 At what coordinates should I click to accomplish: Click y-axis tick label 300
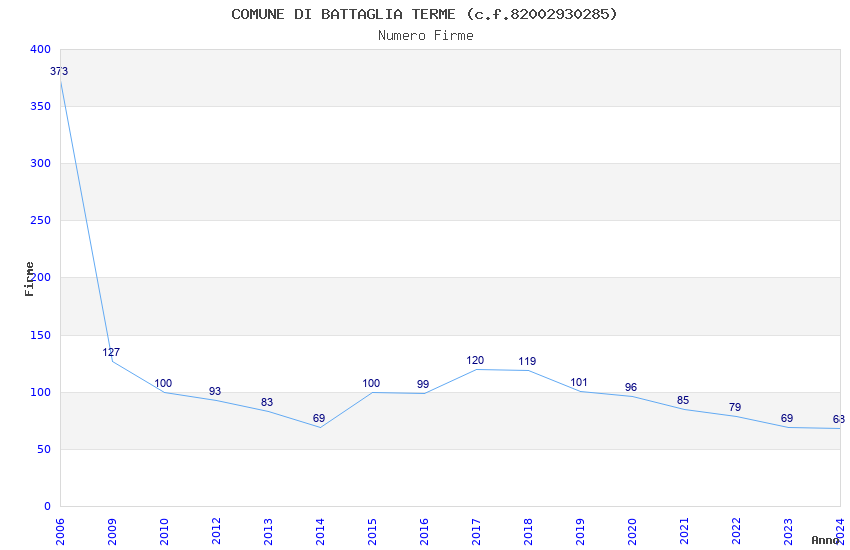point(41,163)
